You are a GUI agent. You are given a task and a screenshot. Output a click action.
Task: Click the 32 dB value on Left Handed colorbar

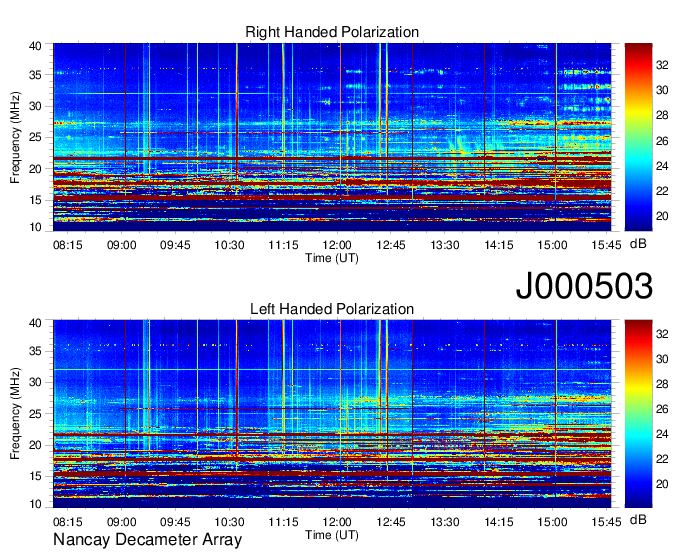(x=662, y=334)
